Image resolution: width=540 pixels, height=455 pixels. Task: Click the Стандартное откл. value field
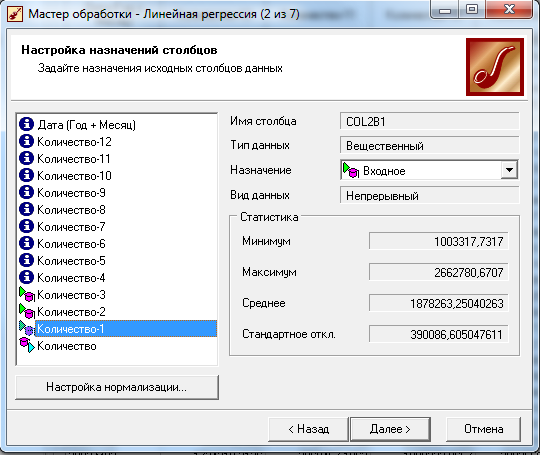[438, 334]
